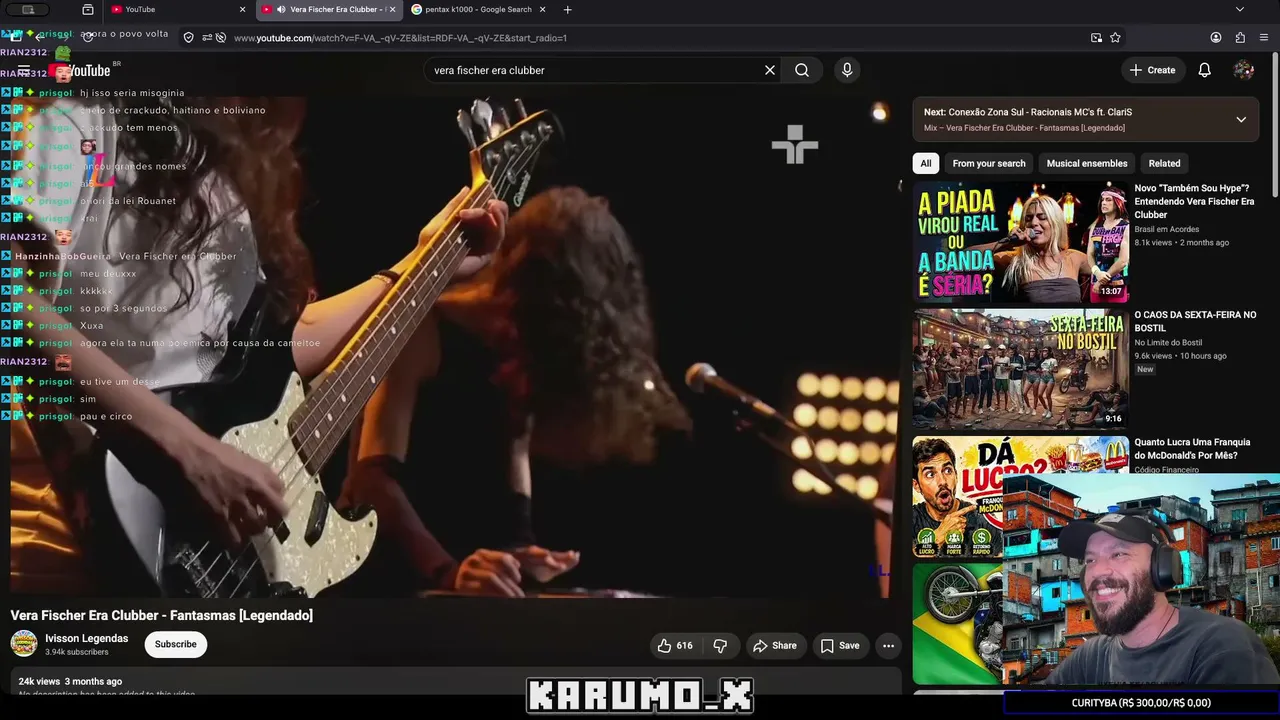1280x720 pixels.
Task: Open the YouTube account avatar menu
Action: click(1244, 70)
